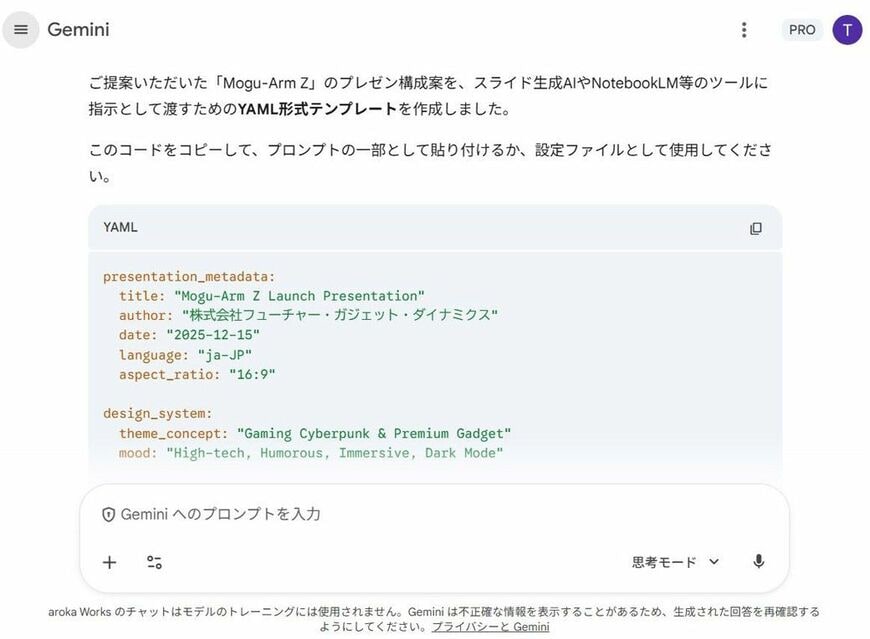Expand the chevron beside 思考モード
Image resolution: width=870 pixels, height=639 pixels.
coord(713,562)
